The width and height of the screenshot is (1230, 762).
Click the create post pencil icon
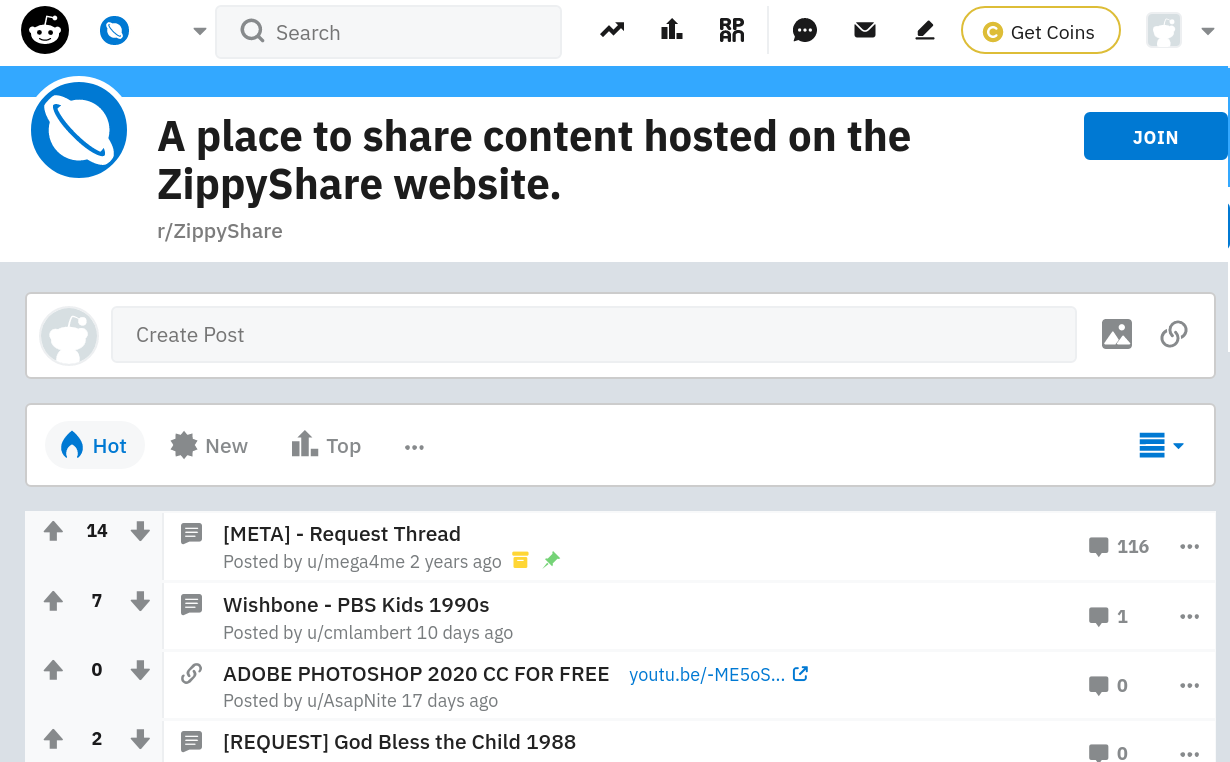click(x=925, y=31)
